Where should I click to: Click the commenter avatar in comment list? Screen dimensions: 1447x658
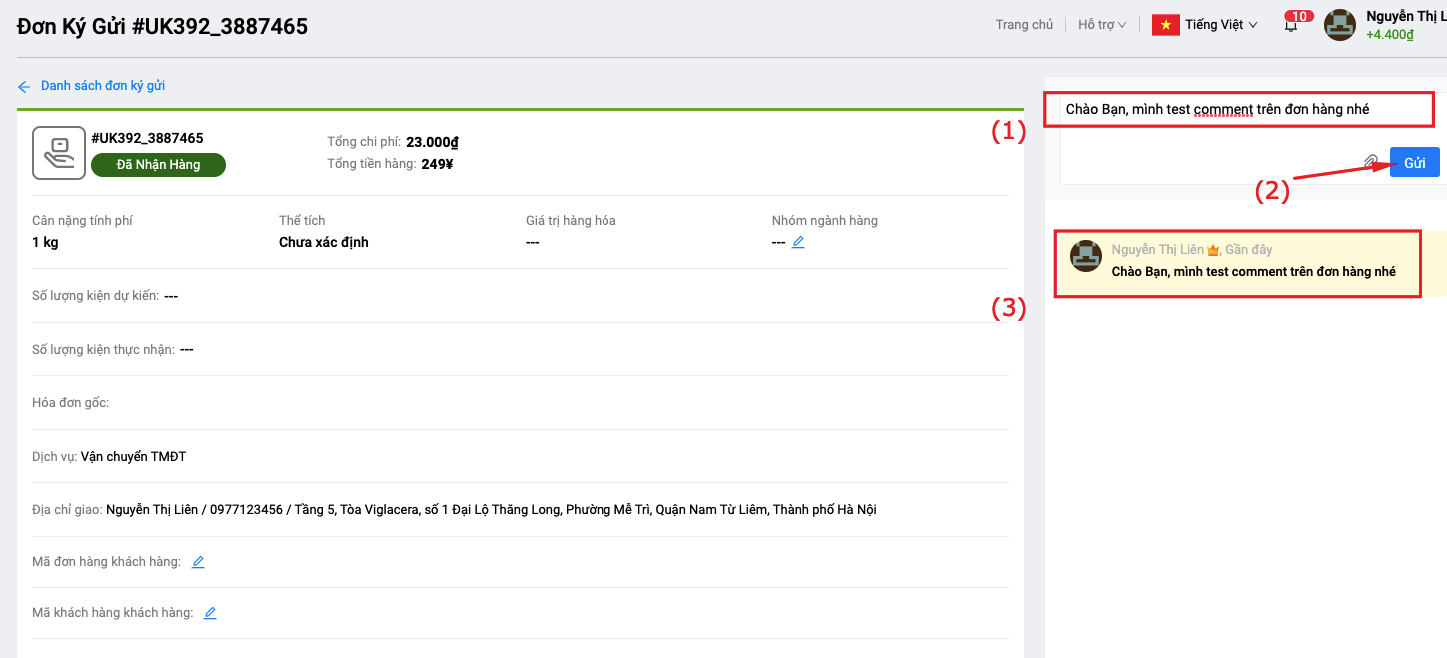[1086, 256]
